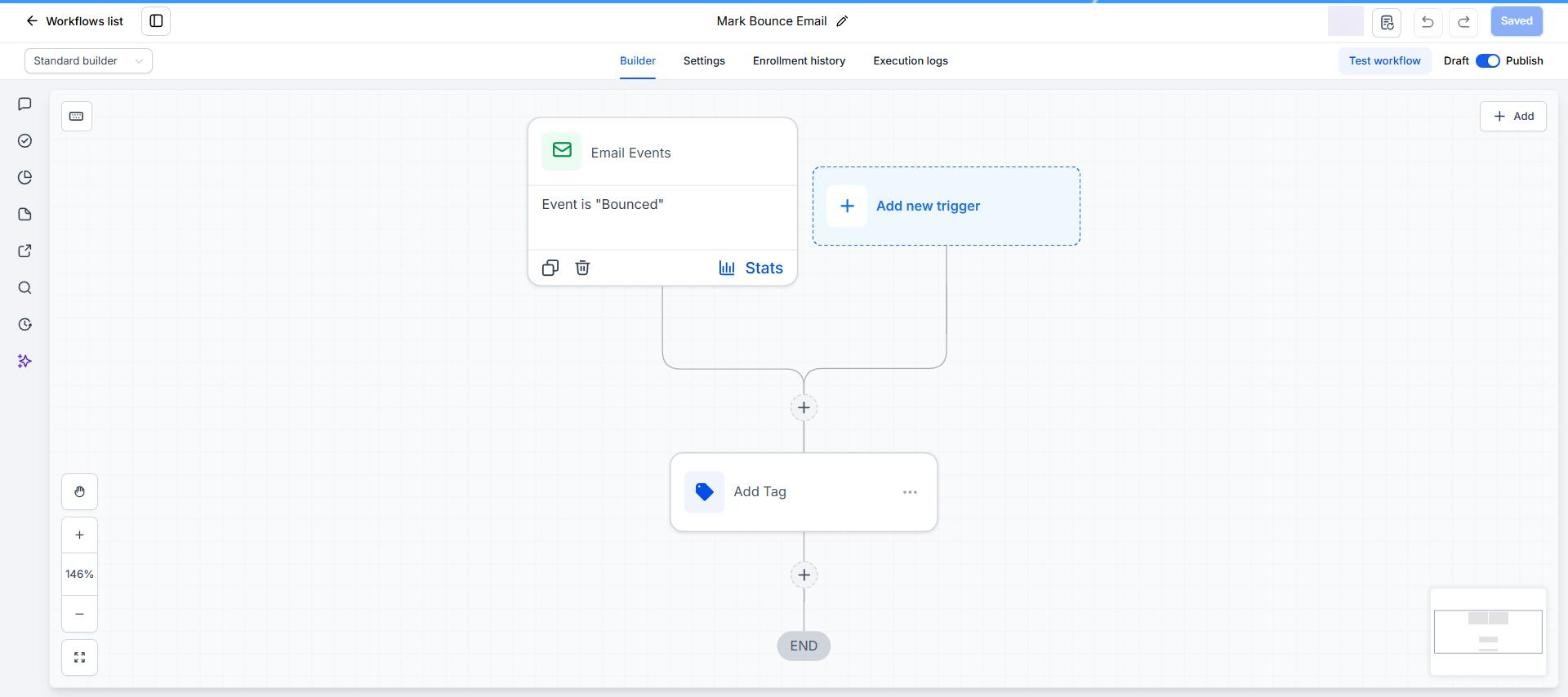Screen dimensions: 1568x697
Task: Open keyboard shortcuts icon on canvas
Action: coord(76,116)
